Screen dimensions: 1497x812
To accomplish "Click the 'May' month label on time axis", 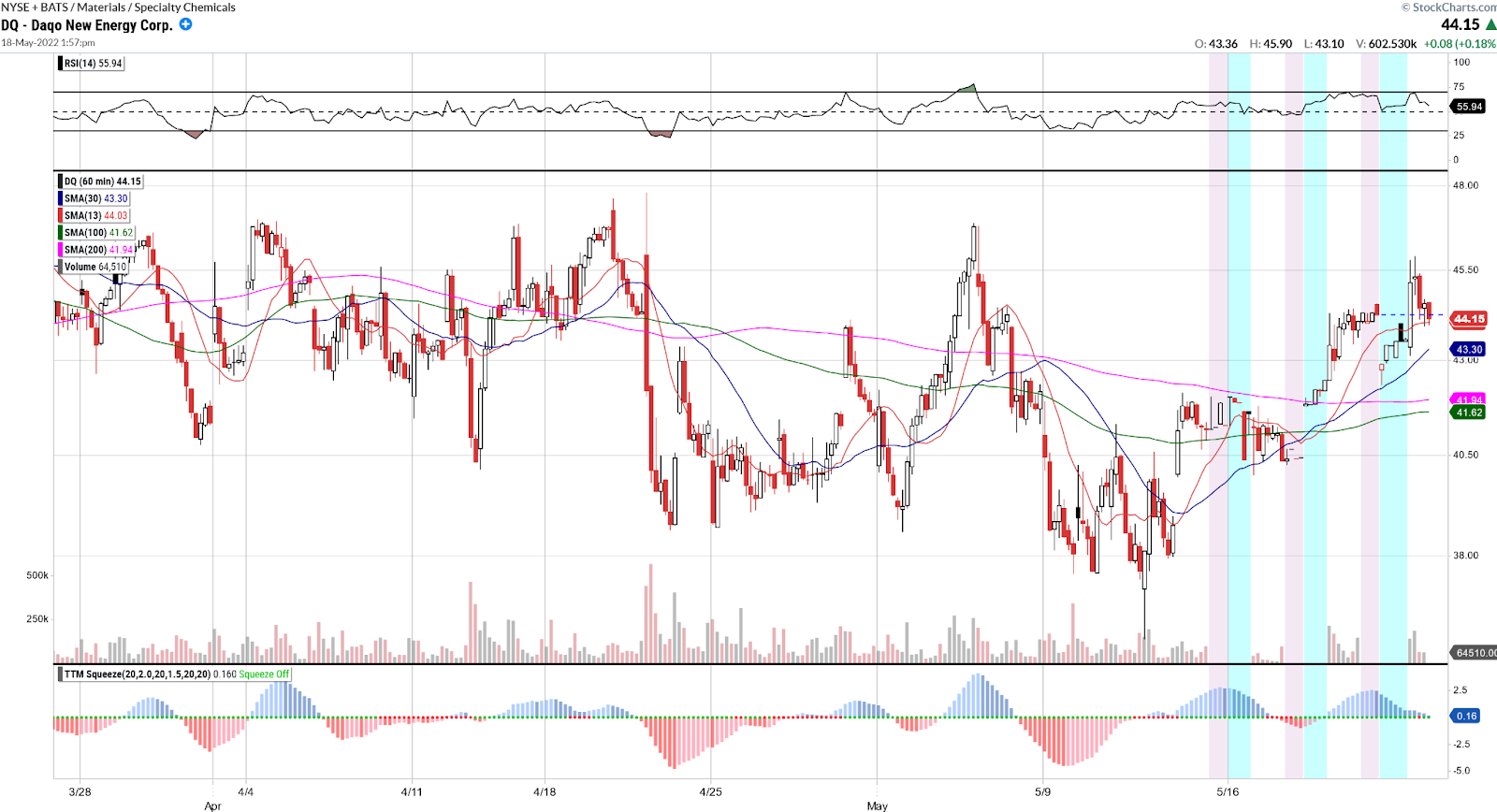I will coord(878,805).
